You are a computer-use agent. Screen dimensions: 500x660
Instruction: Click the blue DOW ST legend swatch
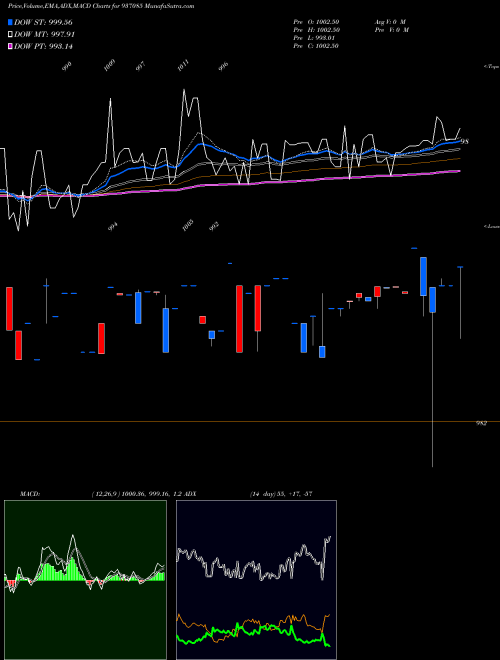point(10,22)
